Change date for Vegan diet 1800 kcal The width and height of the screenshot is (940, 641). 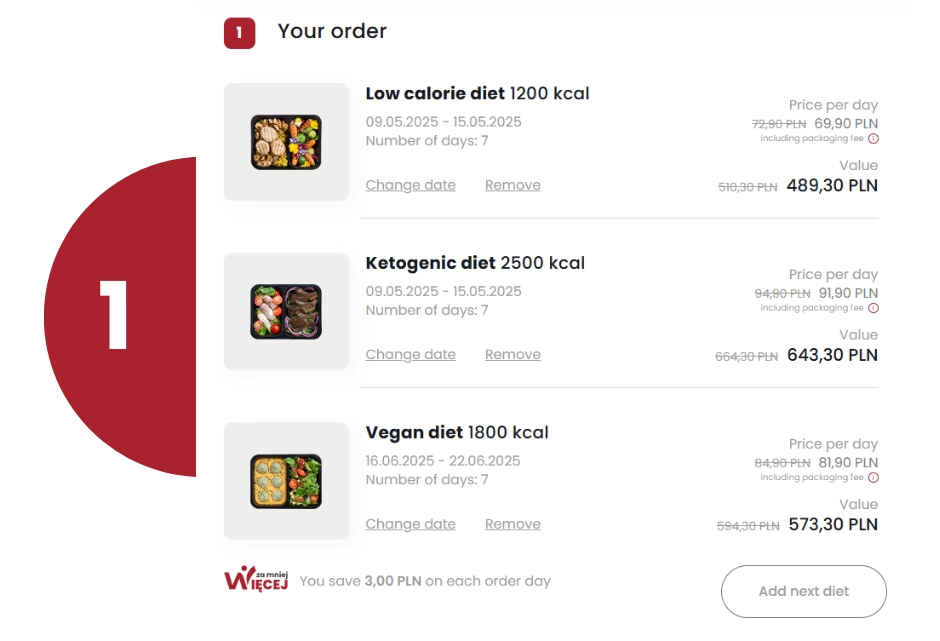[411, 524]
